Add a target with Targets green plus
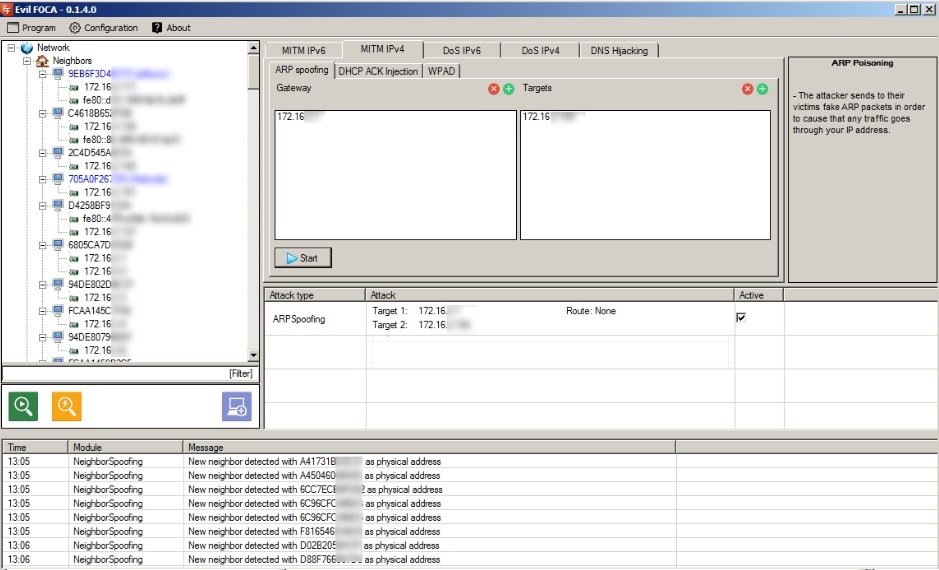This screenshot has height=570, width=939. click(x=762, y=89)
